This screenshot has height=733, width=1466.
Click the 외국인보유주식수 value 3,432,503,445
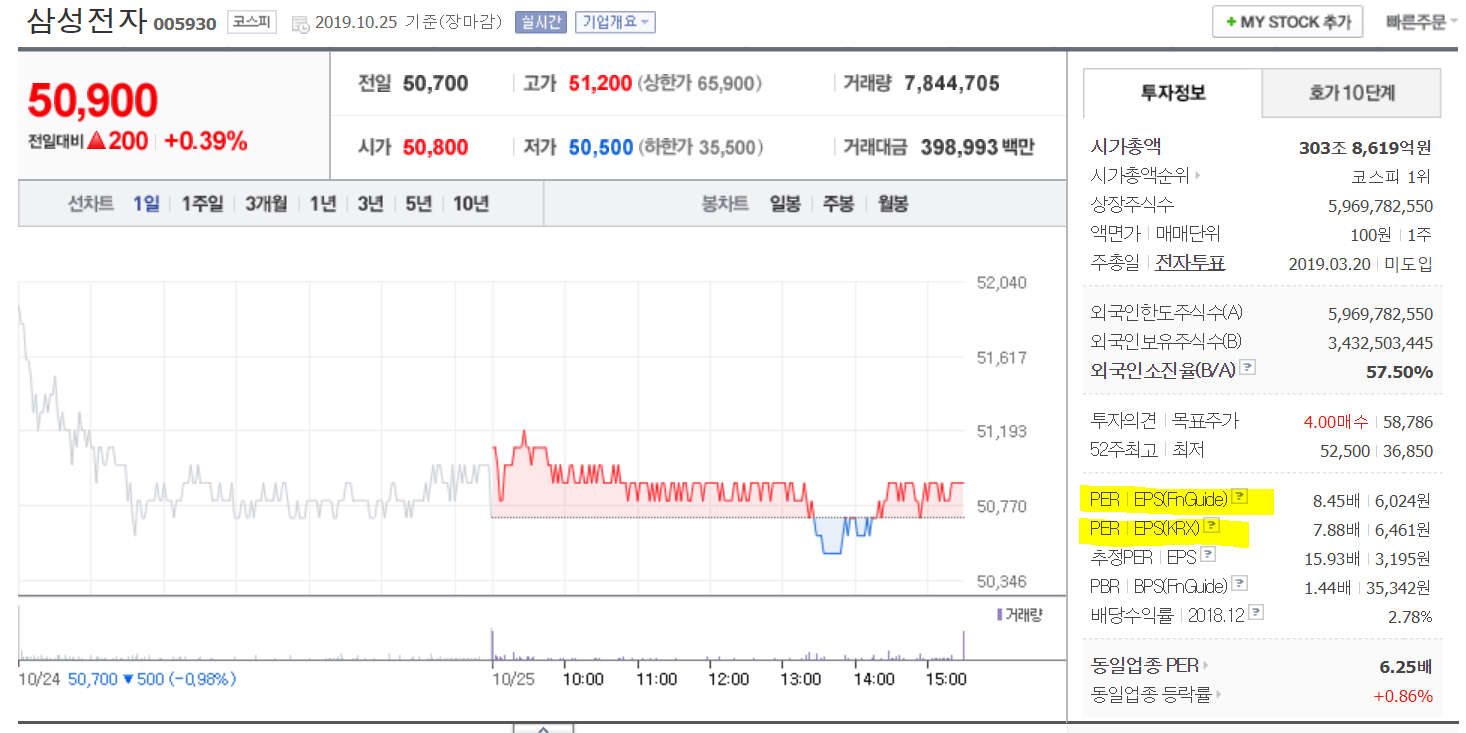[1381, 343]
